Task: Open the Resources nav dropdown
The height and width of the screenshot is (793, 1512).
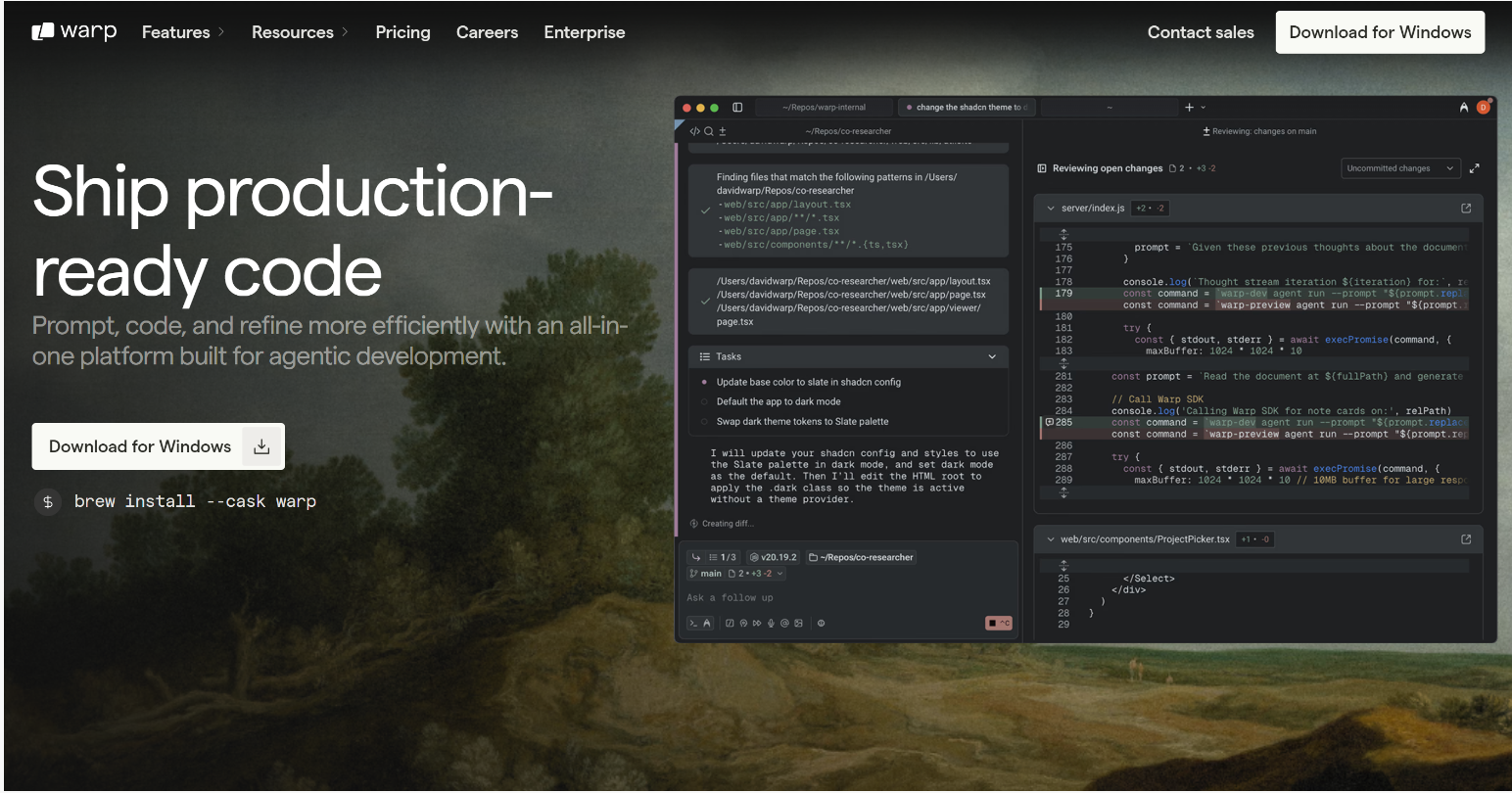Action: click(300, 31)
